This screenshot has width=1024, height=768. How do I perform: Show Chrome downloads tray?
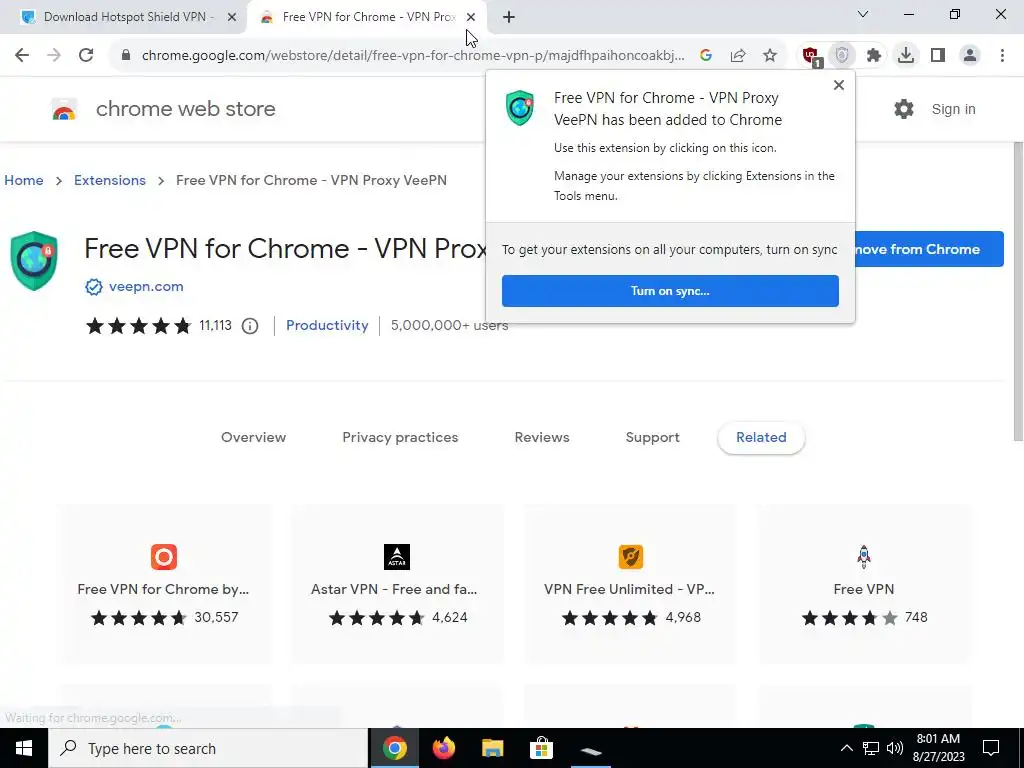click(x=906, y=56)
